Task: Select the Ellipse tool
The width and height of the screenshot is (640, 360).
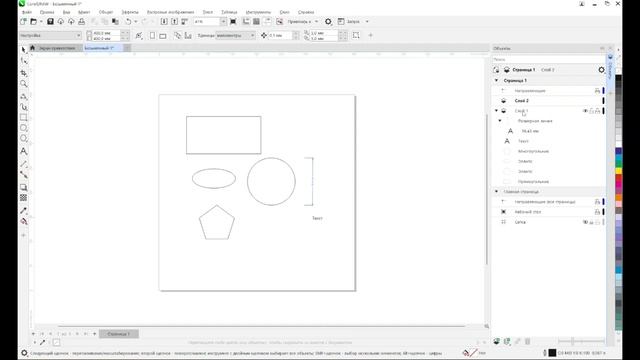Action: 24,128
